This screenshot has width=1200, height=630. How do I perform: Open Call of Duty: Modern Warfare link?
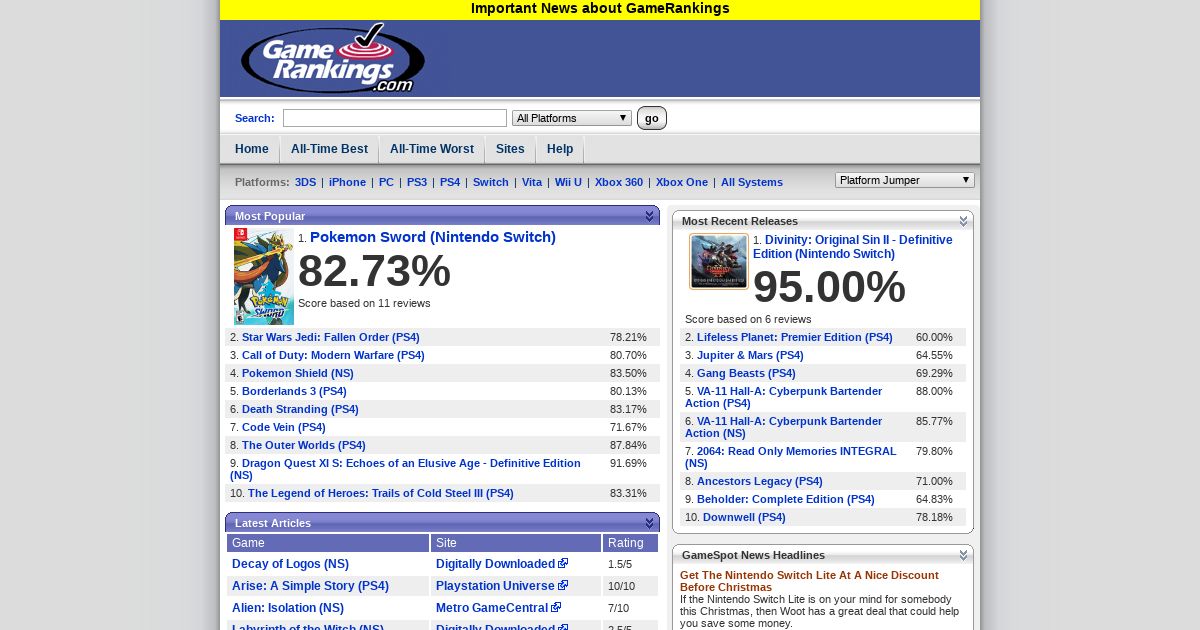coord(333,355)
